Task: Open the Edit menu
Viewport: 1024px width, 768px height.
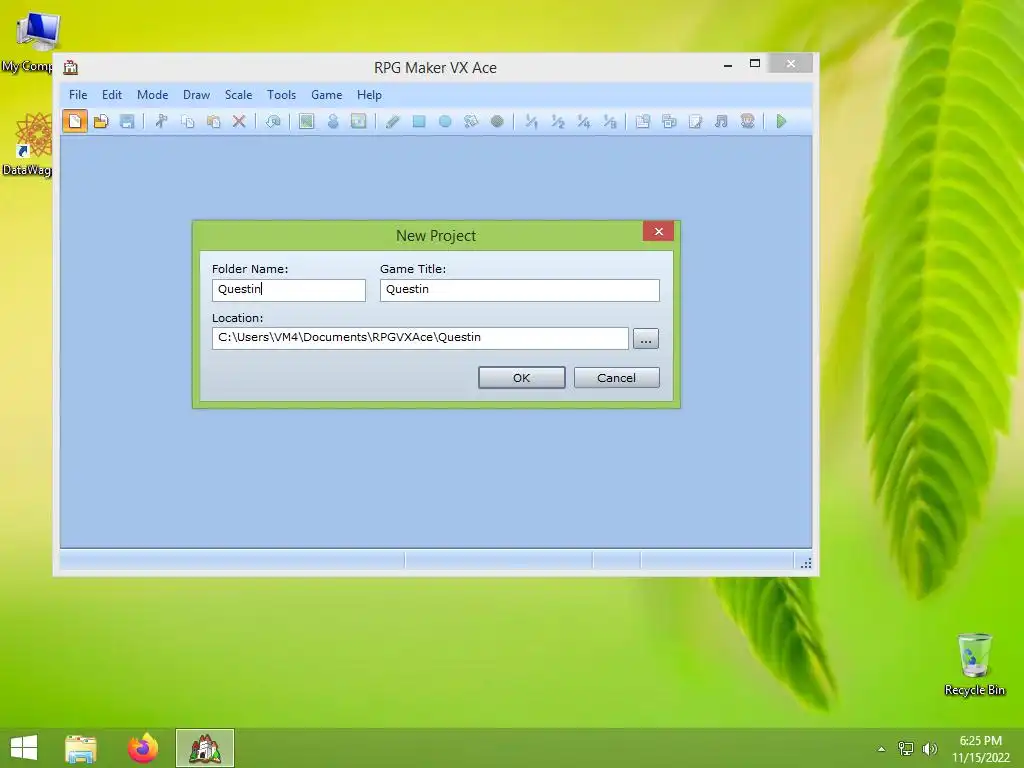Action: tap(112, 95)
